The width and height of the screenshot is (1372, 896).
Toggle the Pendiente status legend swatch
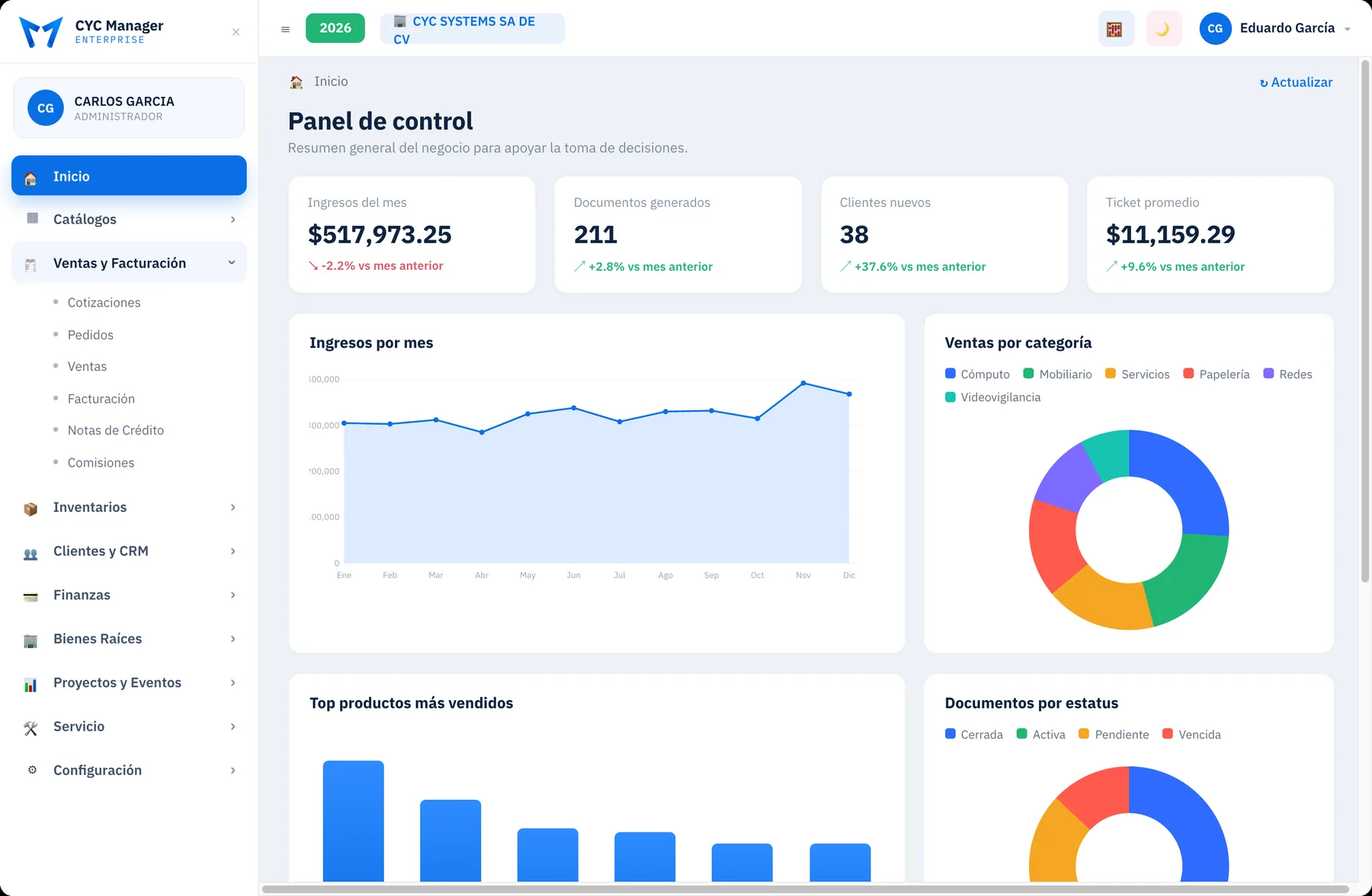pyautogui.click(x=1084, y=734)
